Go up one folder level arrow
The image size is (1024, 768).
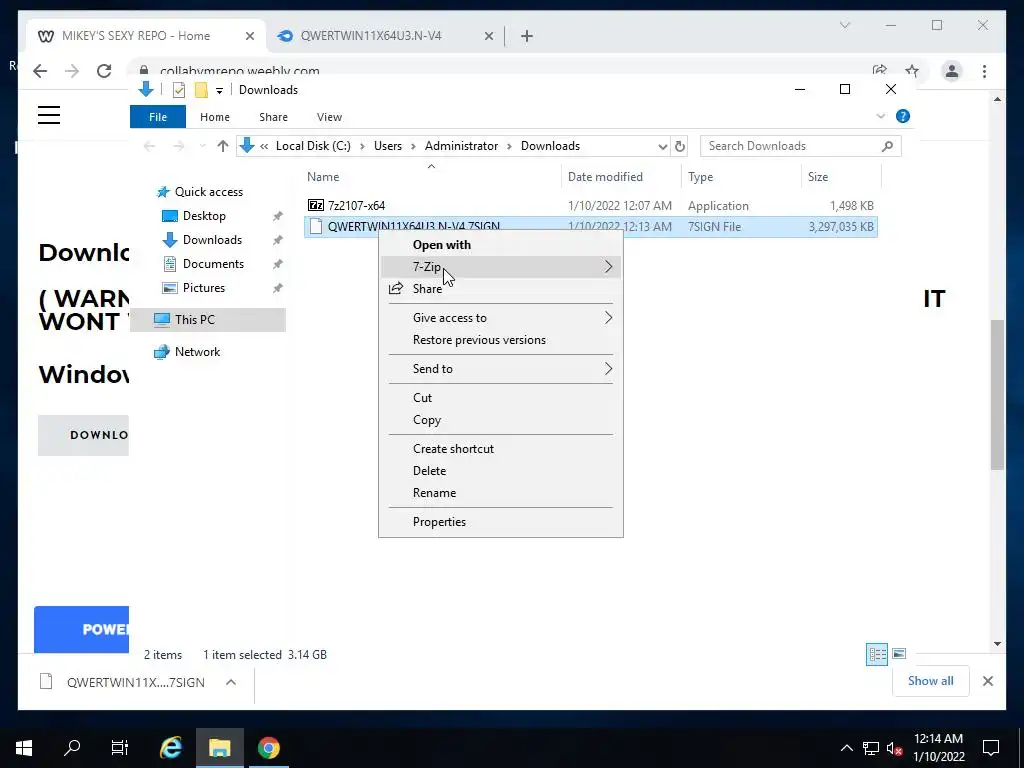point(223,146)
